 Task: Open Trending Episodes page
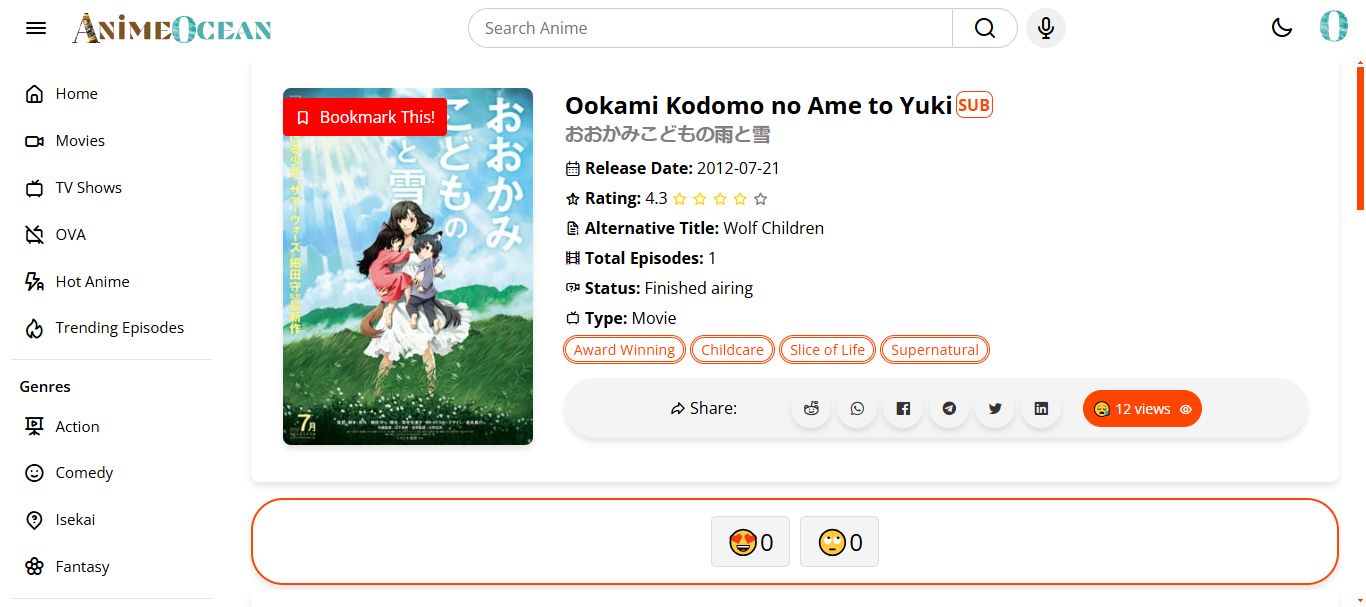tap(119, 328)
